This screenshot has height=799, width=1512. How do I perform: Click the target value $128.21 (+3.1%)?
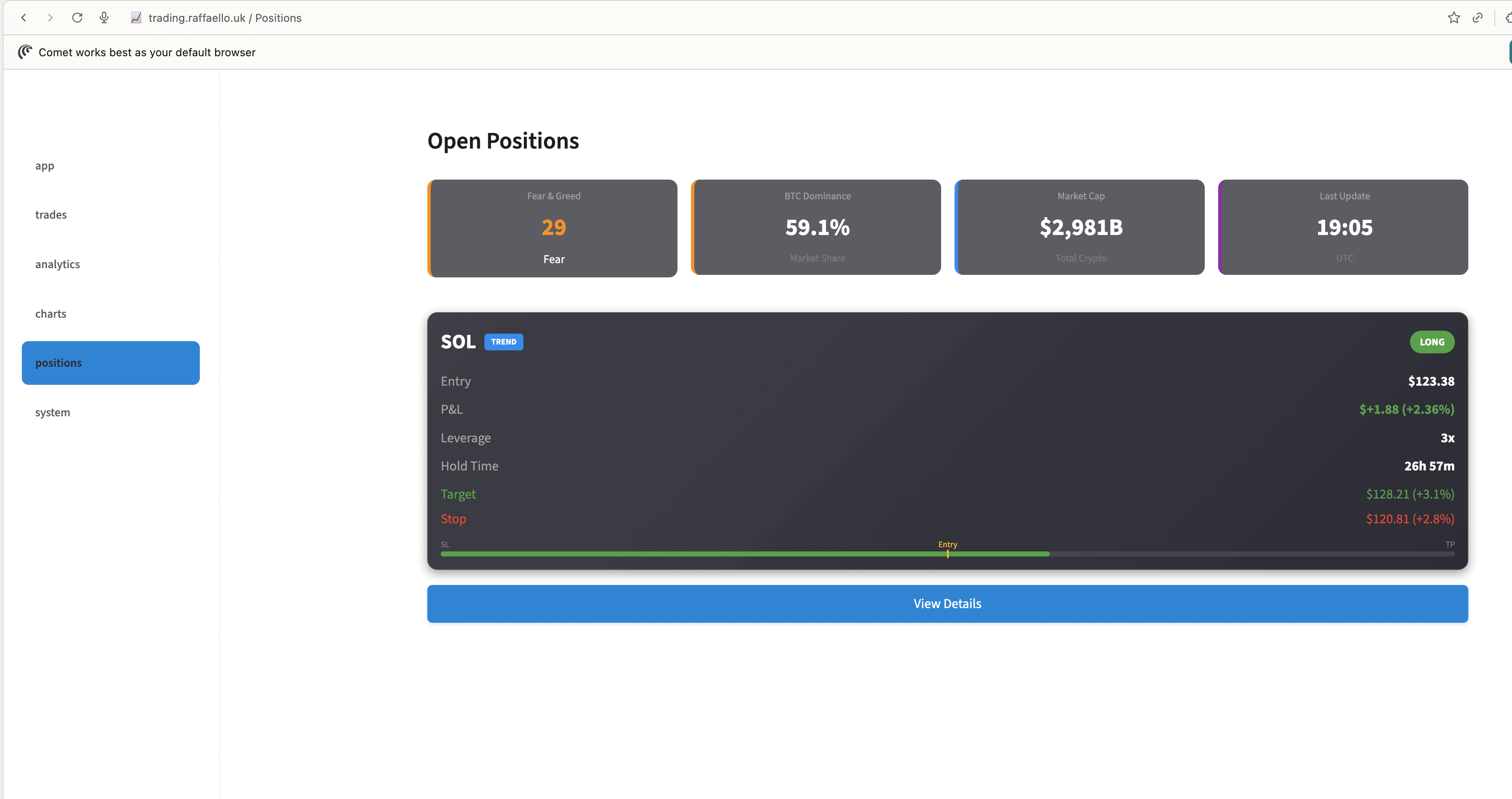pos(1410,494)
